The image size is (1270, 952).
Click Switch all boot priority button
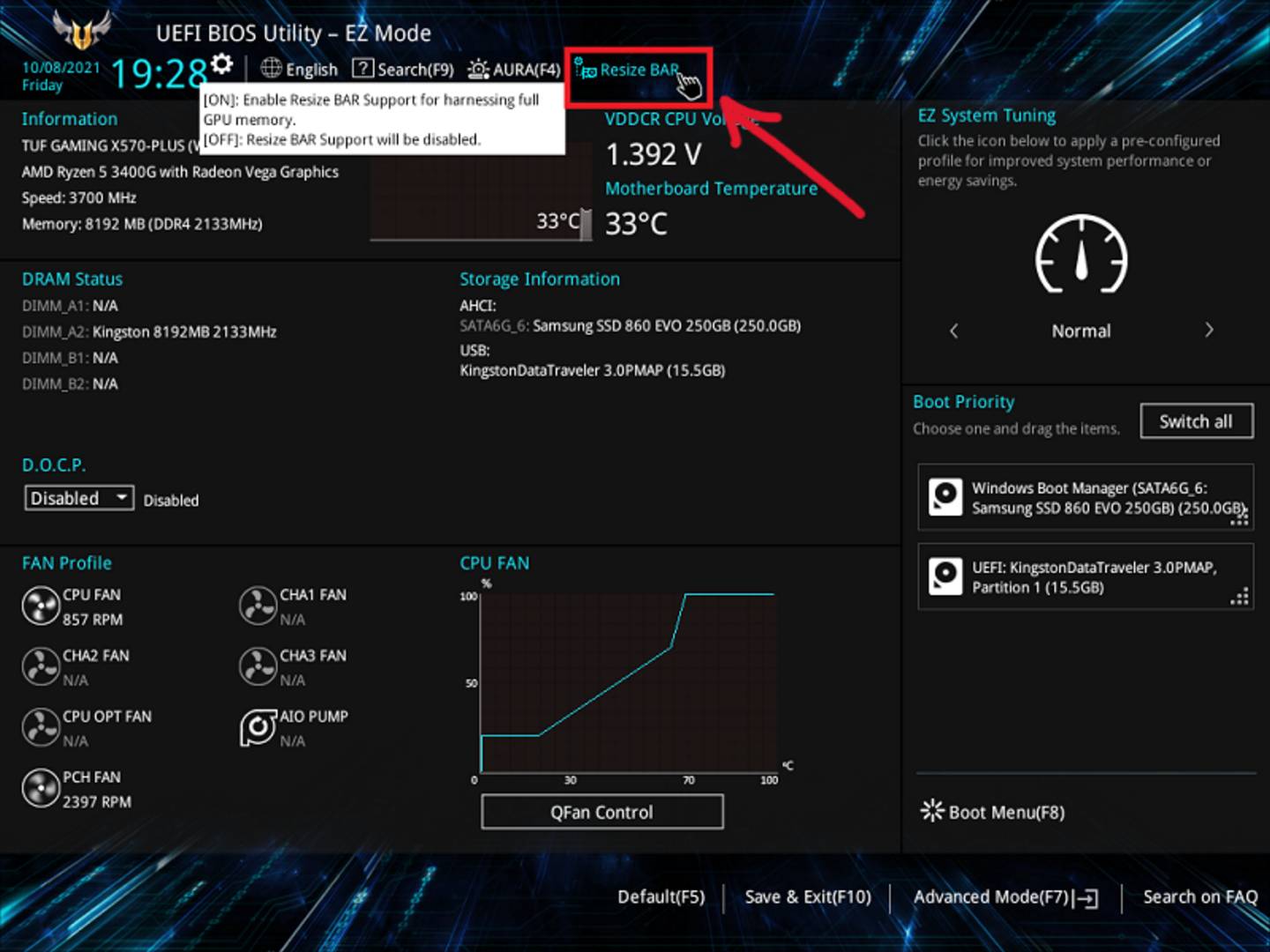pos(1196,420)
